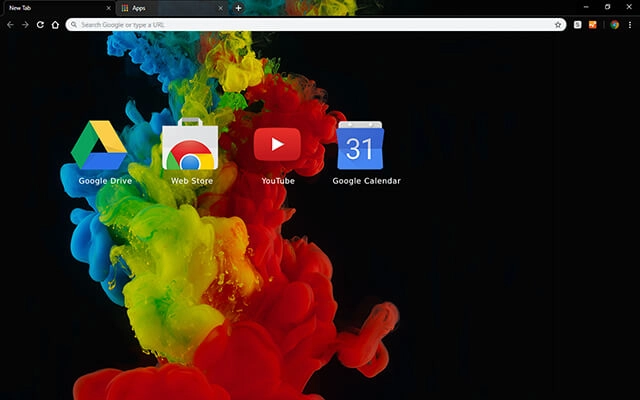
Task: Click the Home button in the toolbar
Action: [x=55, y=25]
